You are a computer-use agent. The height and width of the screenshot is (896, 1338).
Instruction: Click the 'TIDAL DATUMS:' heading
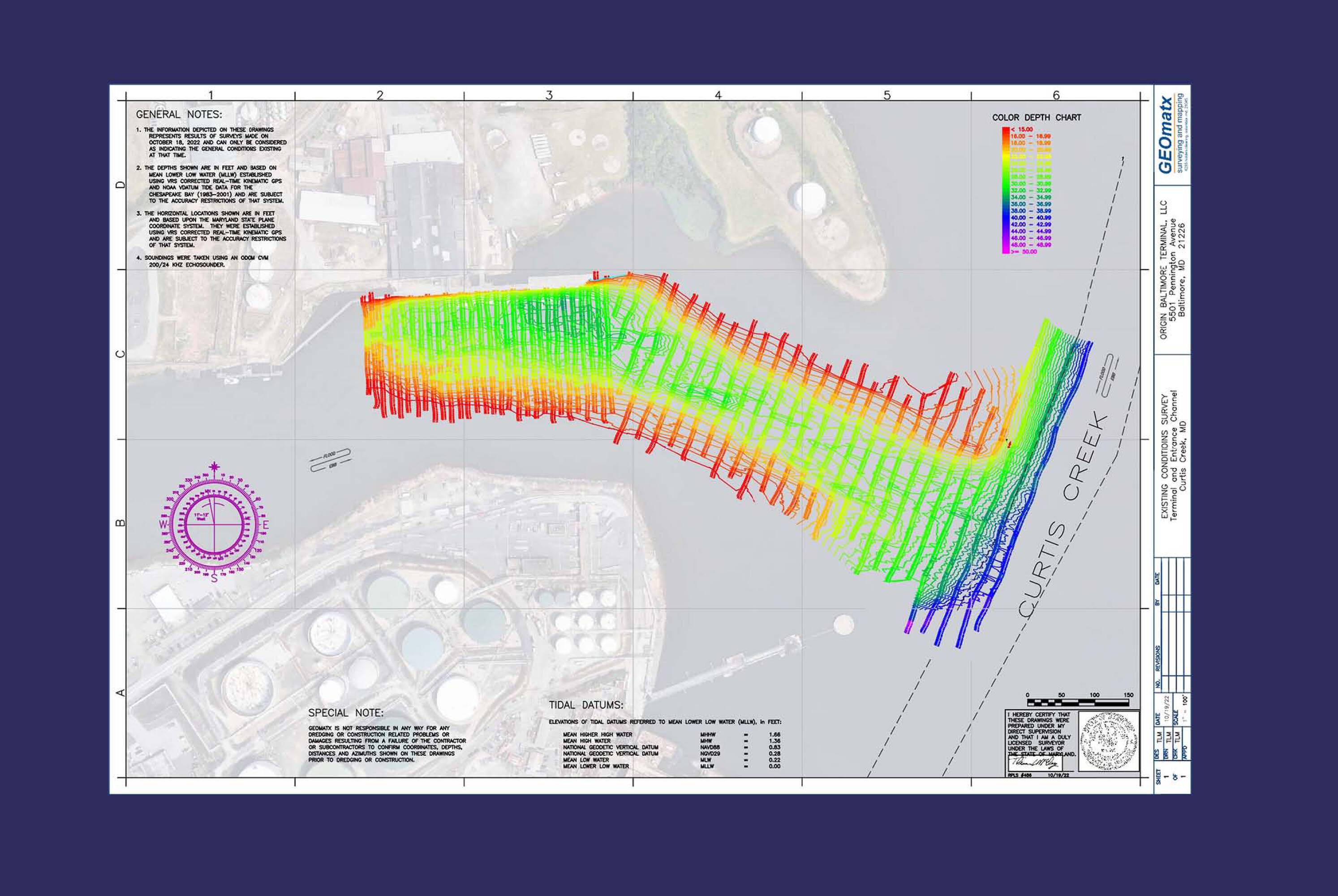pos(586,705)
